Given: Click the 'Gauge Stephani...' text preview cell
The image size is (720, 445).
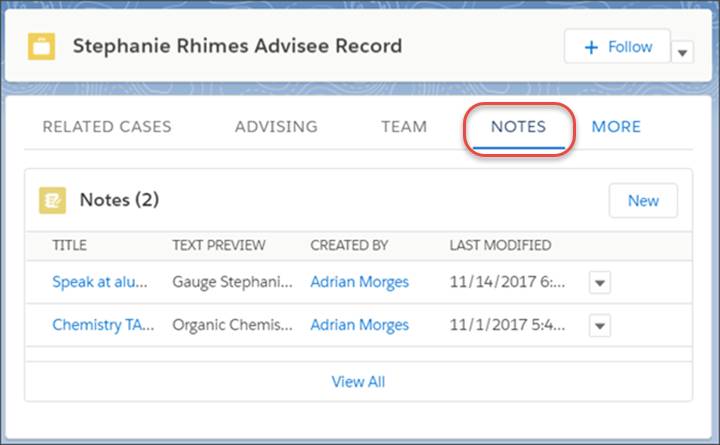Looking at the screenshot, I should pos(232,282).
